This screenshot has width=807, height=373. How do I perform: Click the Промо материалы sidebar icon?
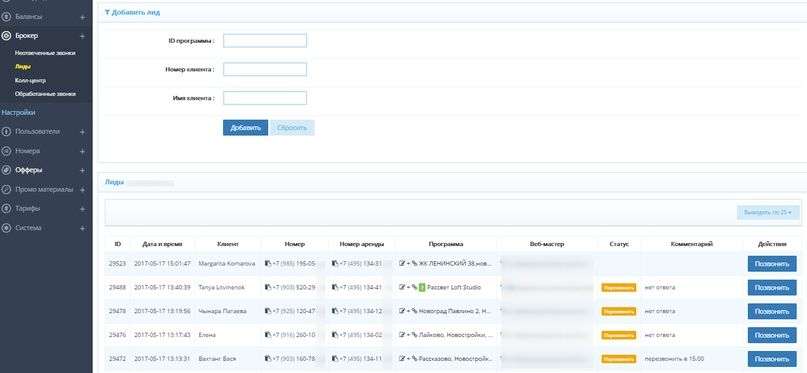(x=6, y=189)
